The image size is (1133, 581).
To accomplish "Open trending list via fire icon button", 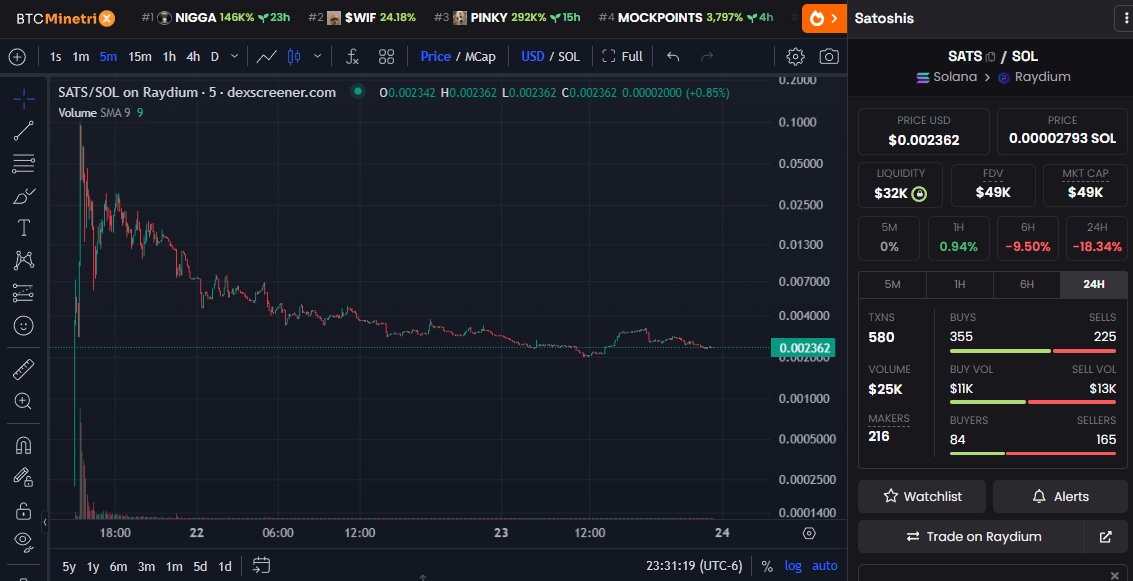I will coord(824,18).
